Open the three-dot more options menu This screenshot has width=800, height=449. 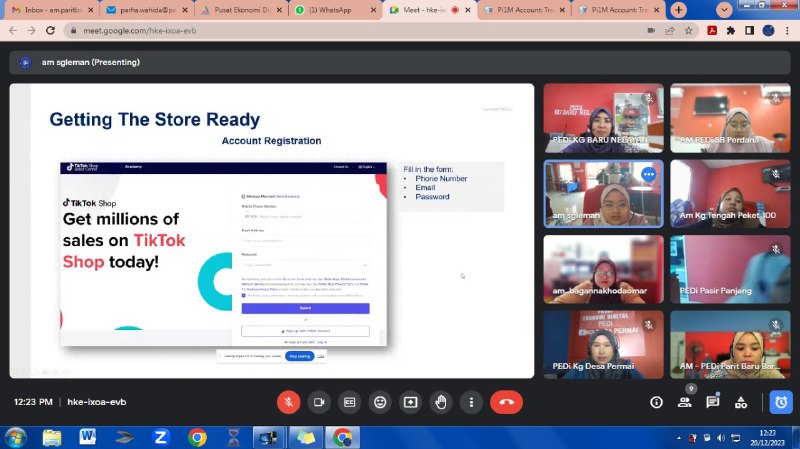471,402
